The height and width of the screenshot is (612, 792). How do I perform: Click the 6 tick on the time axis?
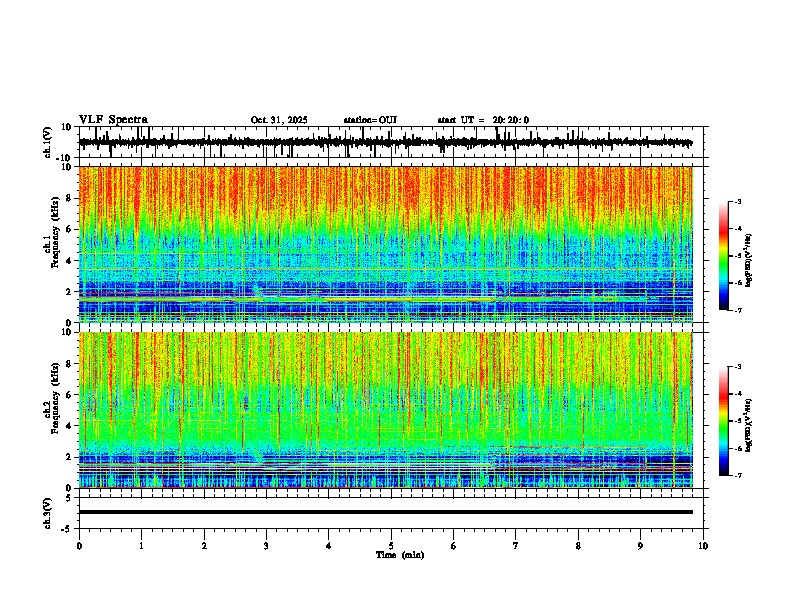(x=453, y=546)
